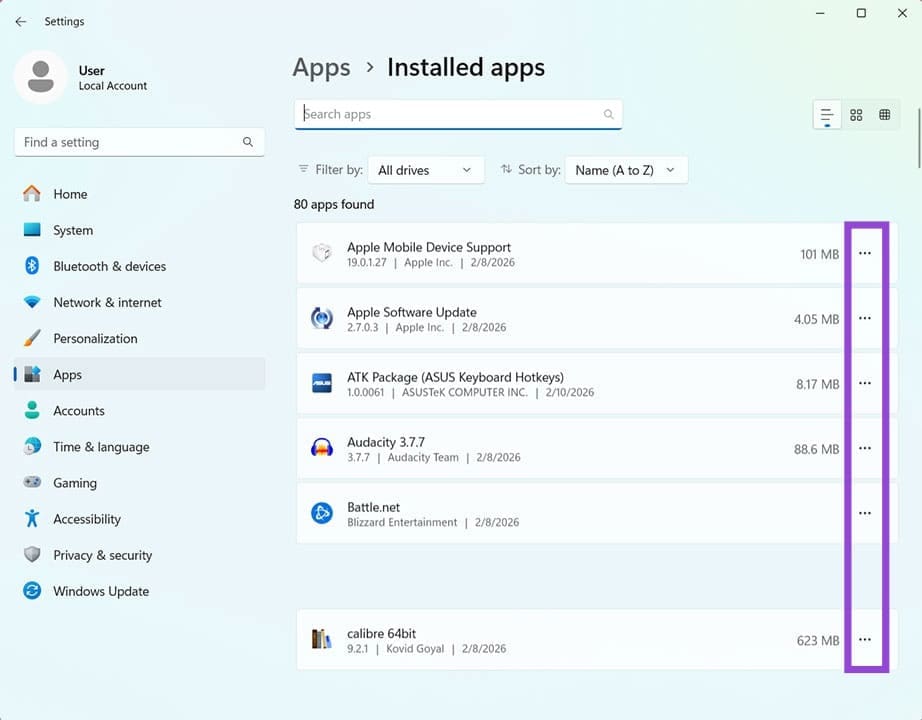922x720 pixels.
Task: Expand the Filter by All drives dropdown
Action: coord(425,170)
